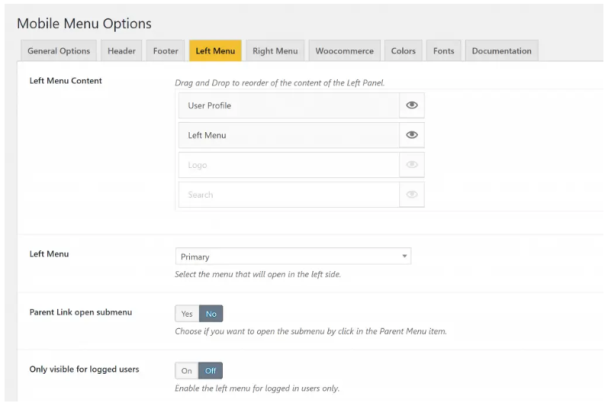Go to the Fonts tab

443,51
